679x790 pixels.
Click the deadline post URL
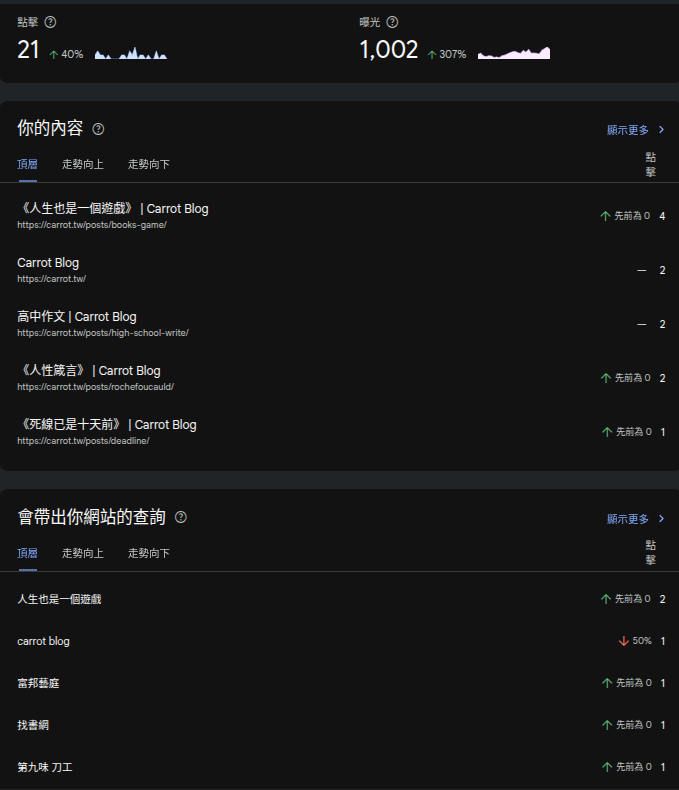pyautogui.click(x=83, y=441)
